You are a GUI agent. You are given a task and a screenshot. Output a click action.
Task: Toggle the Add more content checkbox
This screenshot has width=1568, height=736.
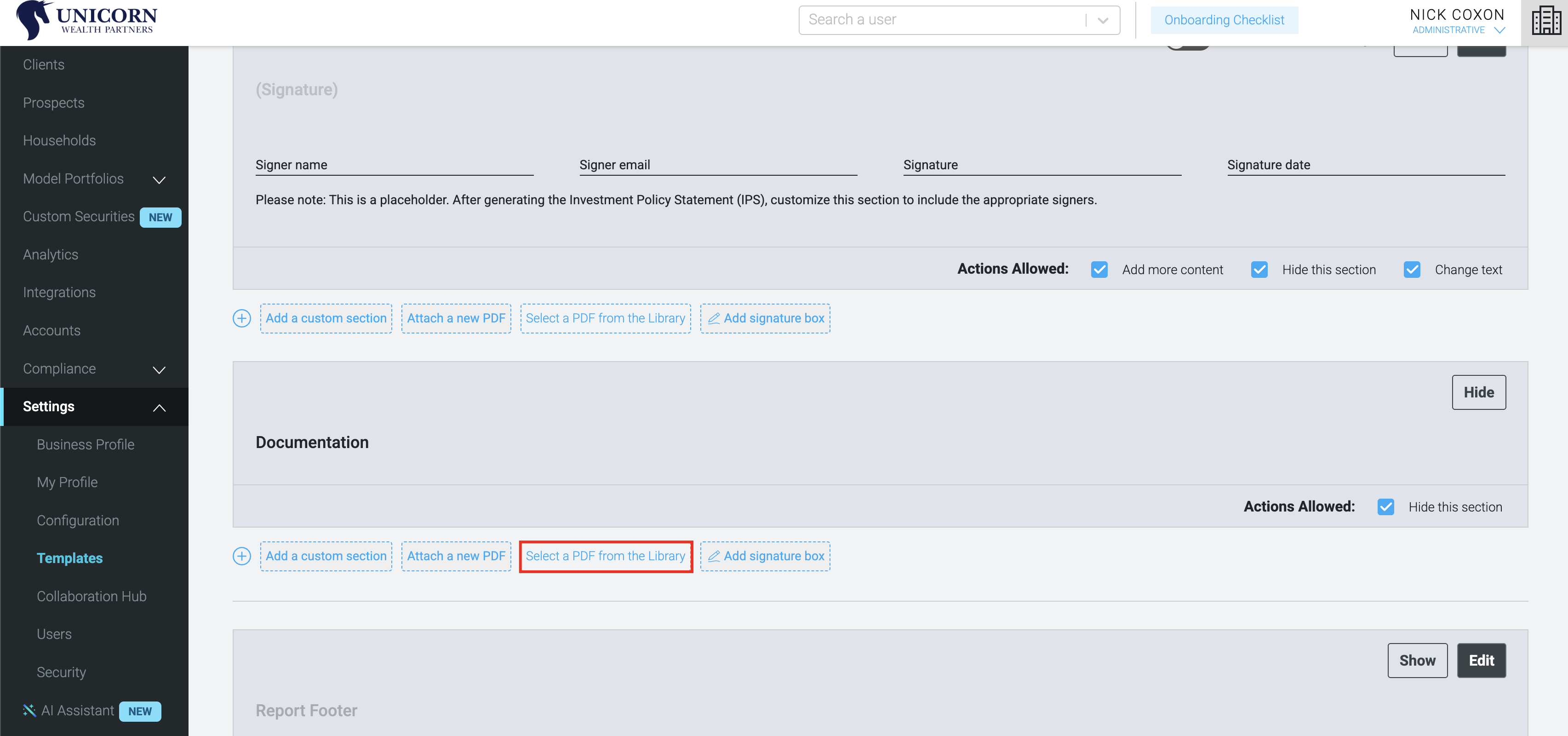[x=1099, y=270]
